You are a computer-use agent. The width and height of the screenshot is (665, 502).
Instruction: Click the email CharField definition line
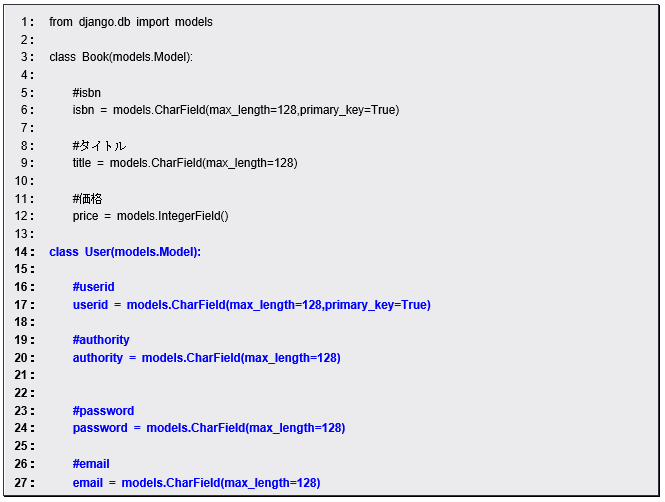point(196,483)
